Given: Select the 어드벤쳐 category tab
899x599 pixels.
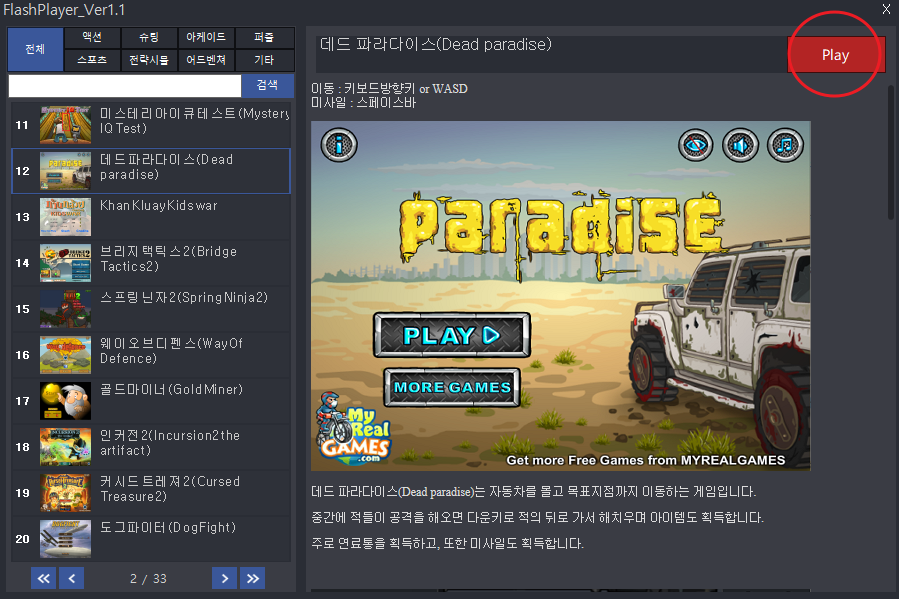Looking at the screenshot, I should pos(206,60).
